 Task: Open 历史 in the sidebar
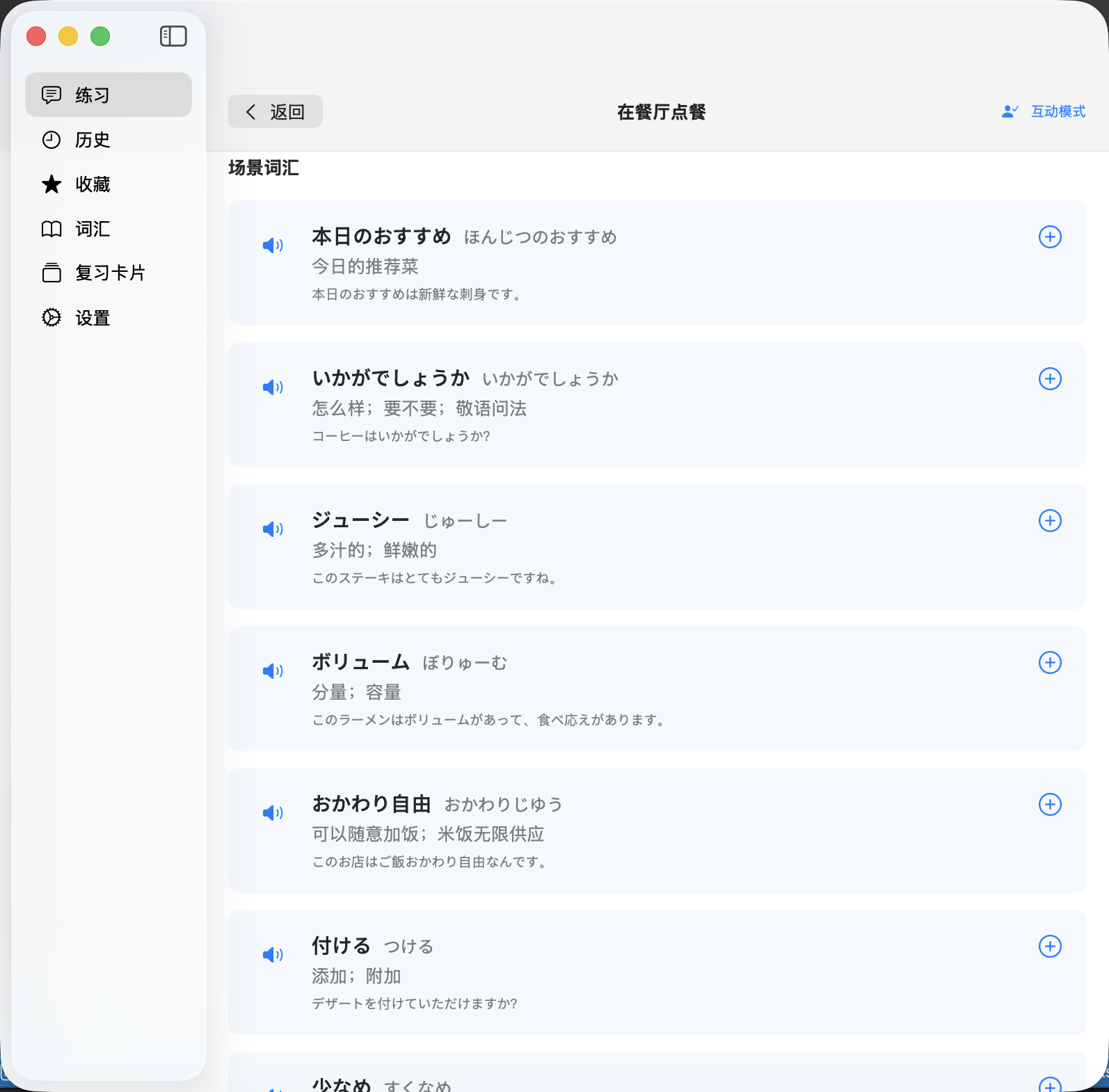coord(93,140)
